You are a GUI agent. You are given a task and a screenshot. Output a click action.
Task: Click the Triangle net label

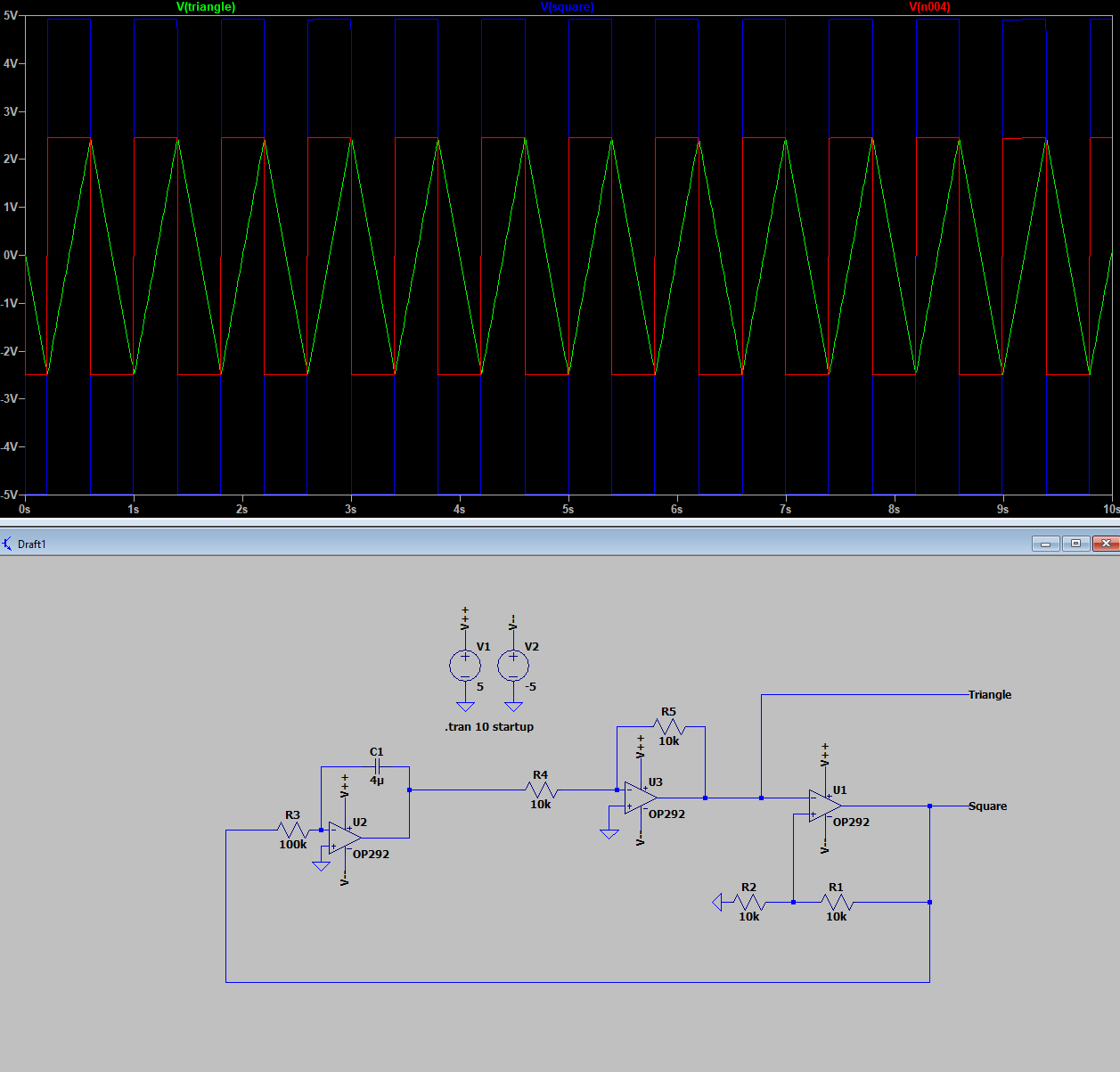pyautogui.click(x=989, y=694)
